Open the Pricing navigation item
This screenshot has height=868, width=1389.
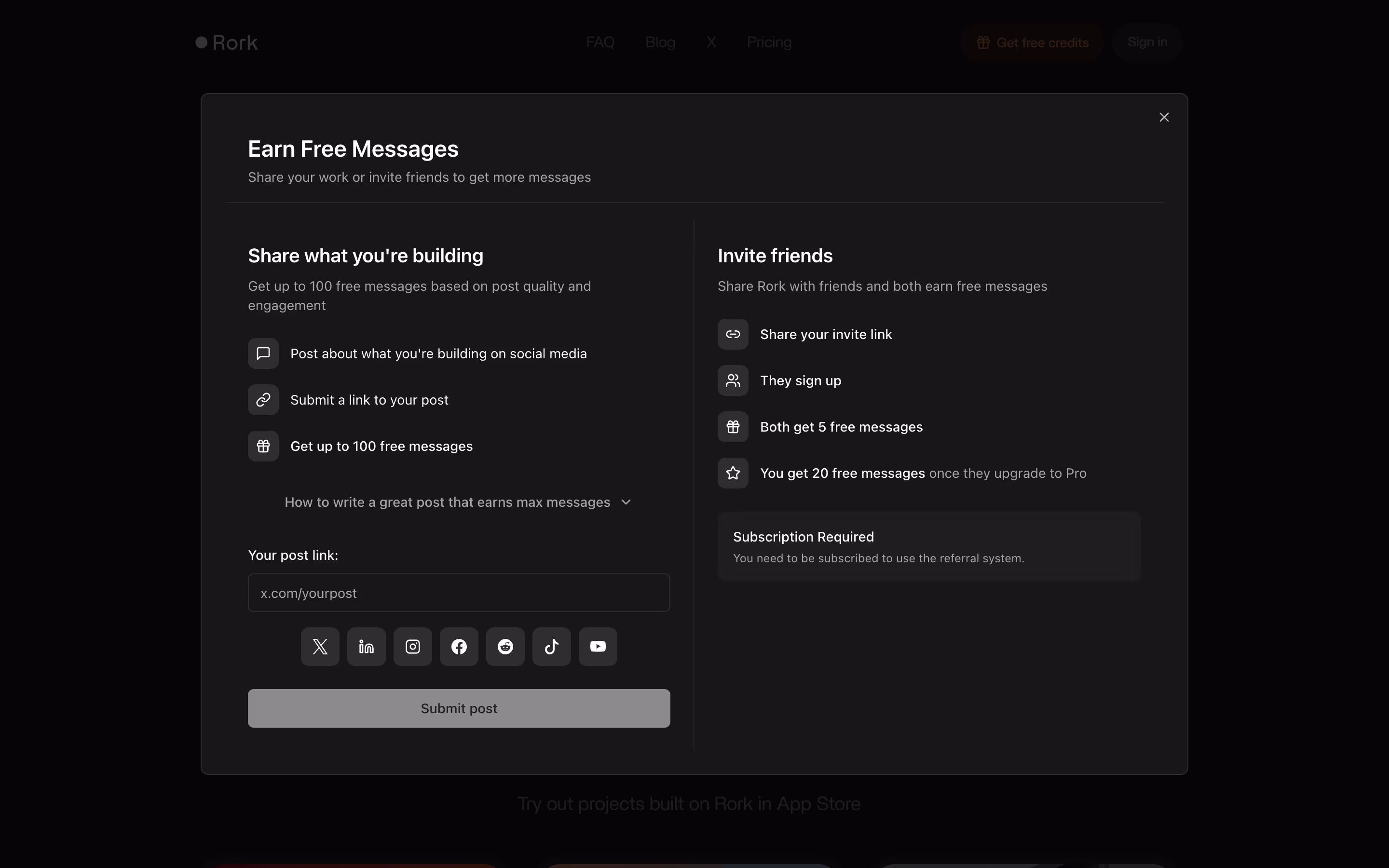[x=769, y=42]
